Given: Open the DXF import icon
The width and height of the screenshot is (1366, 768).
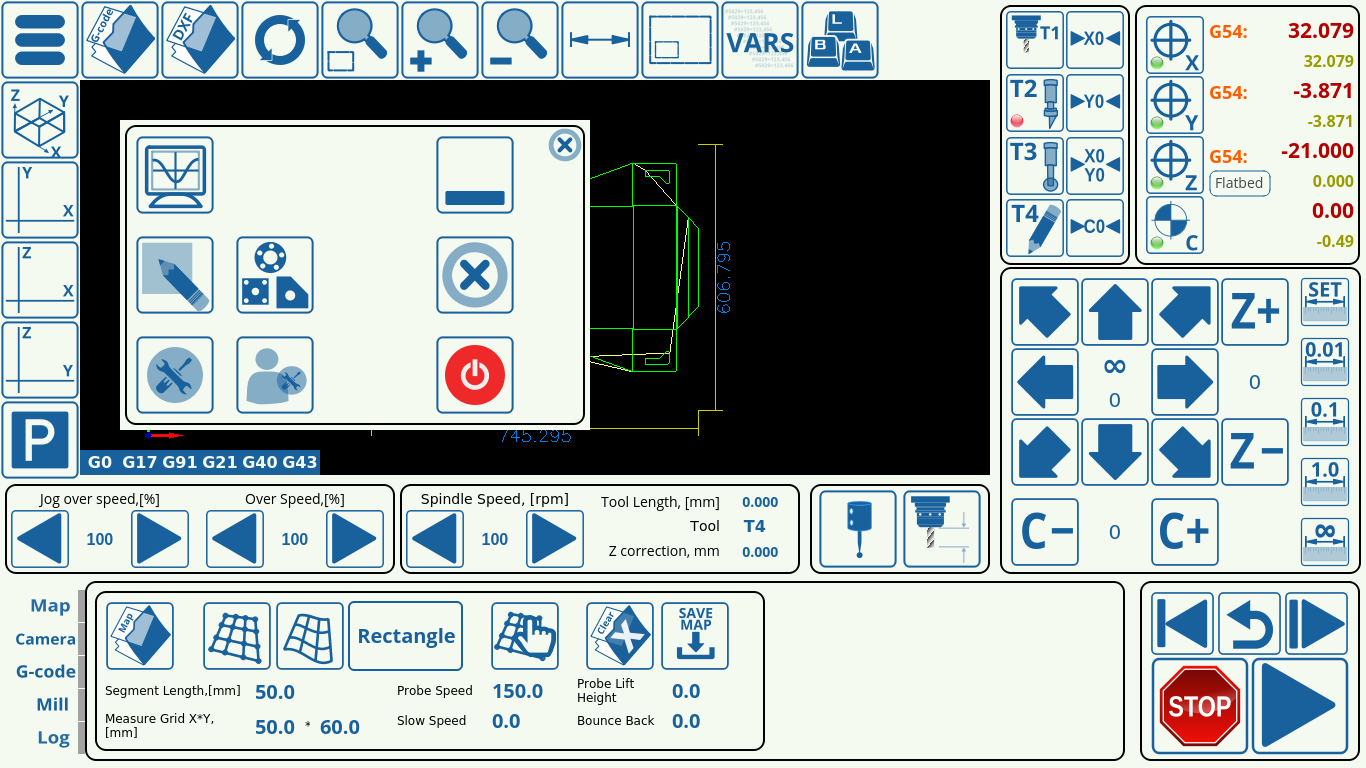Looking at the screenshot, I should [x=199, y=40].
